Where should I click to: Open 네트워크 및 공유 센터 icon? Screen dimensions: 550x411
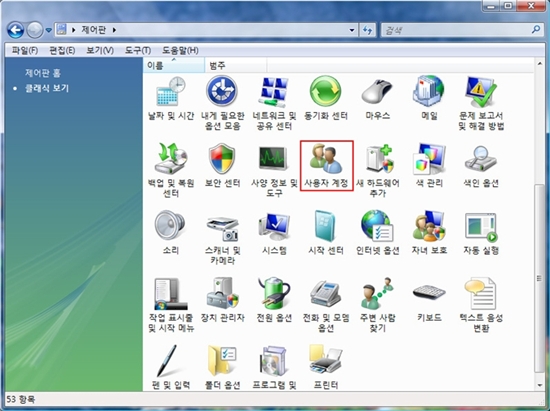[x=274, y=103]
